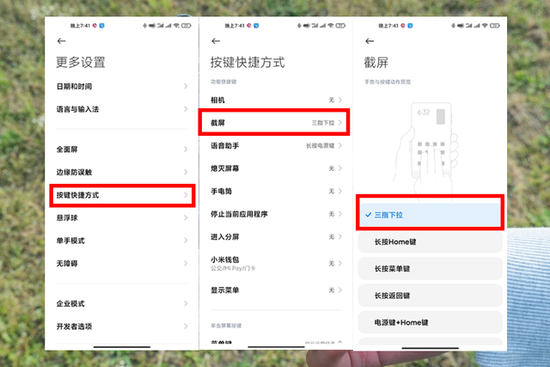This screenshot has height=367, width=550.
Task: Click the 长按电源键 value in 语音助手 row
Action: point(320,146)
